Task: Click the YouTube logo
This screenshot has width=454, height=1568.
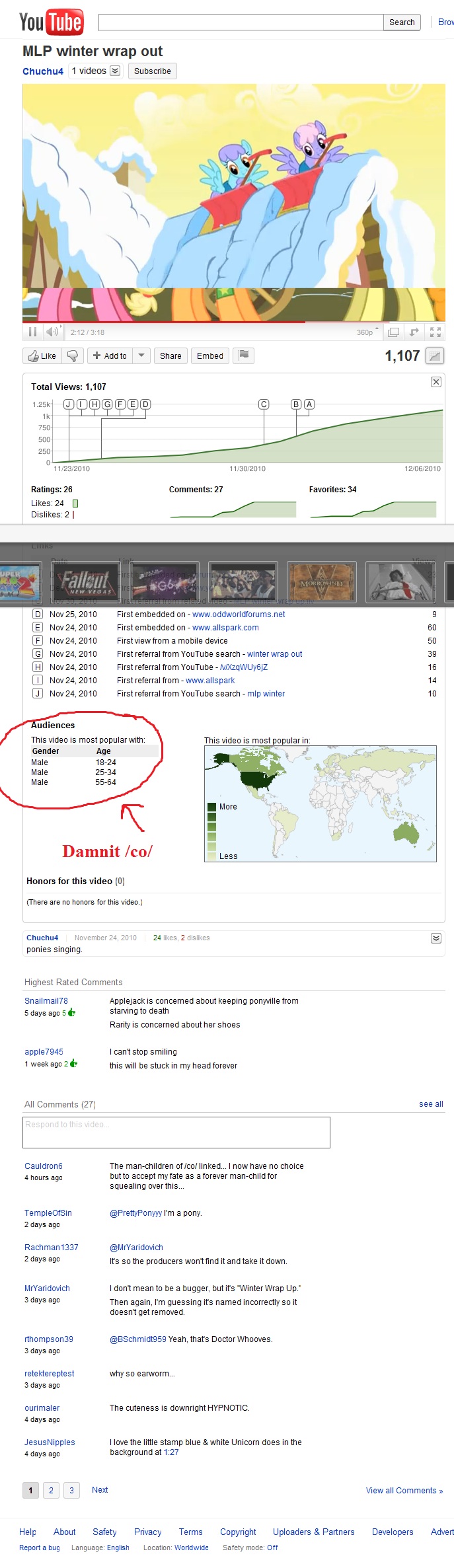Action: click(x=52, y=22)
